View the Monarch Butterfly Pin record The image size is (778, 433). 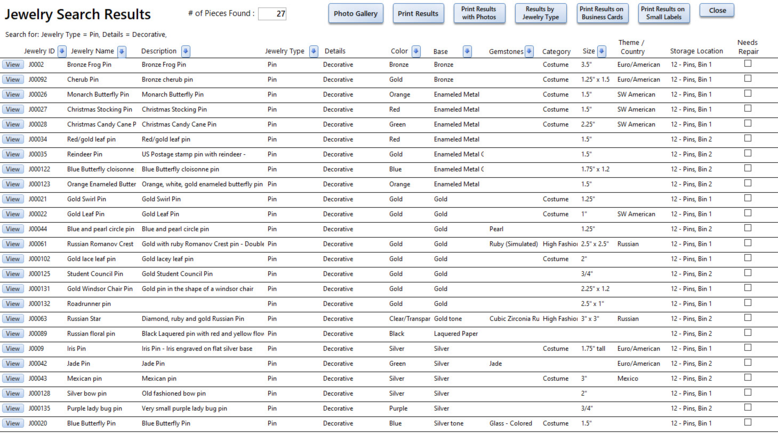[12, 94]
